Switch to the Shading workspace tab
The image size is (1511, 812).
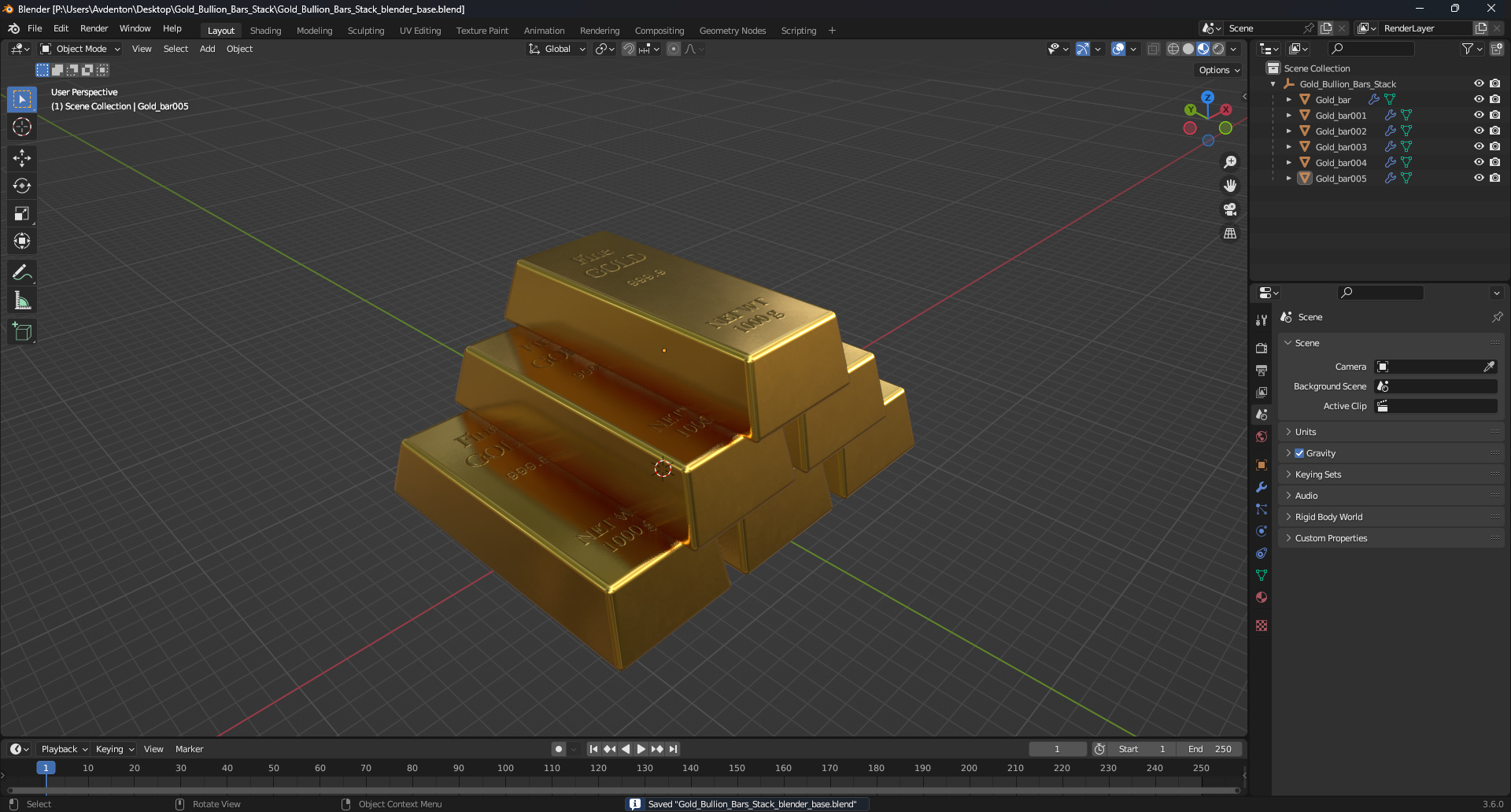coord(265,31)
